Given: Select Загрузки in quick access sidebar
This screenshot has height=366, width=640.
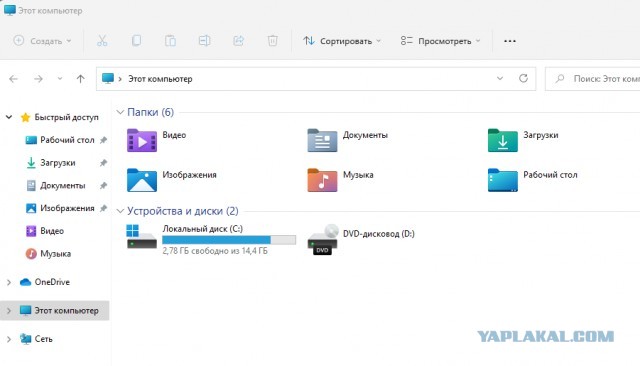Looking at the screenshot, I should point(58,163).
